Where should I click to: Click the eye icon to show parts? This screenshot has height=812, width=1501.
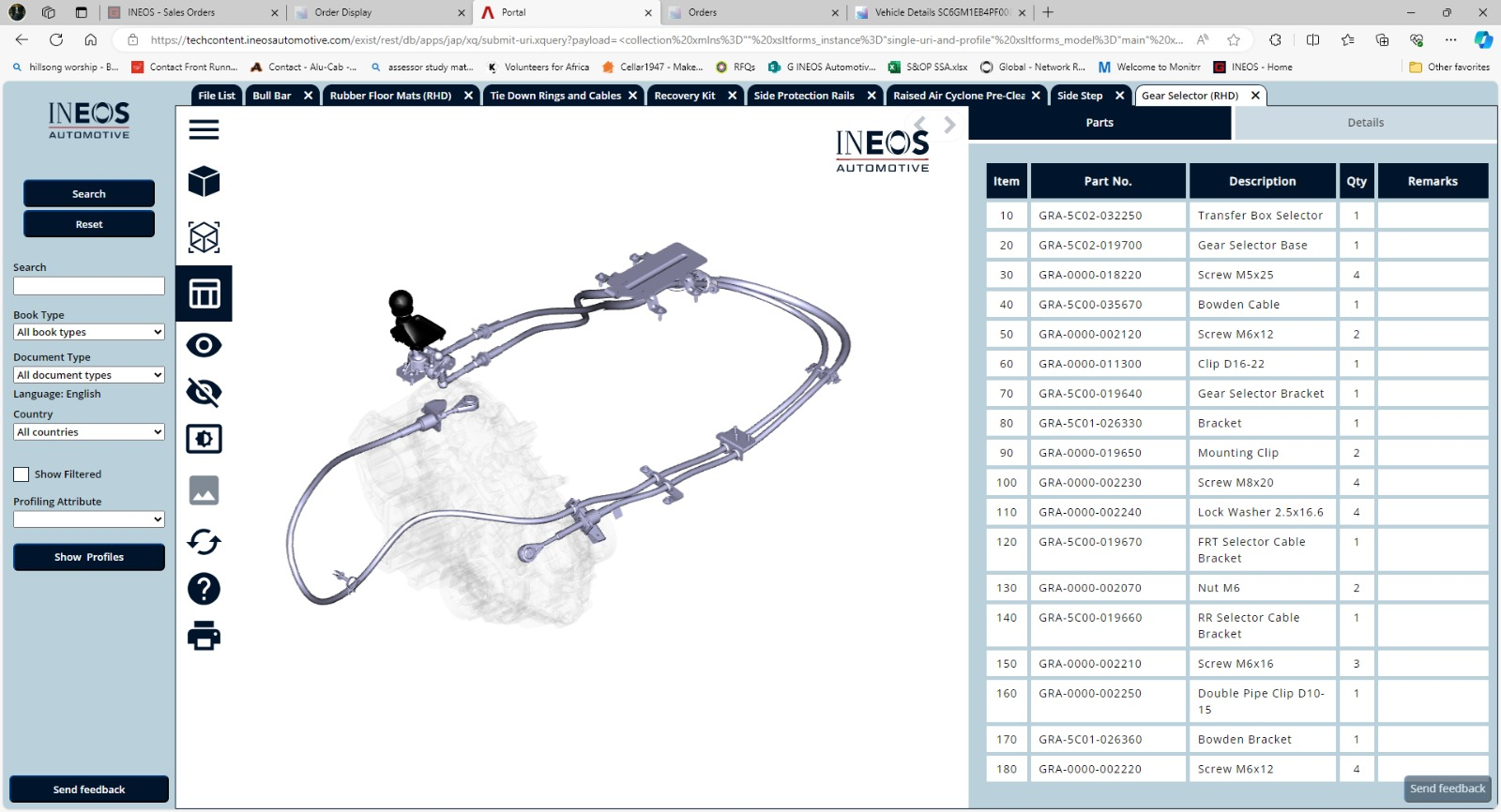[204, 345]
